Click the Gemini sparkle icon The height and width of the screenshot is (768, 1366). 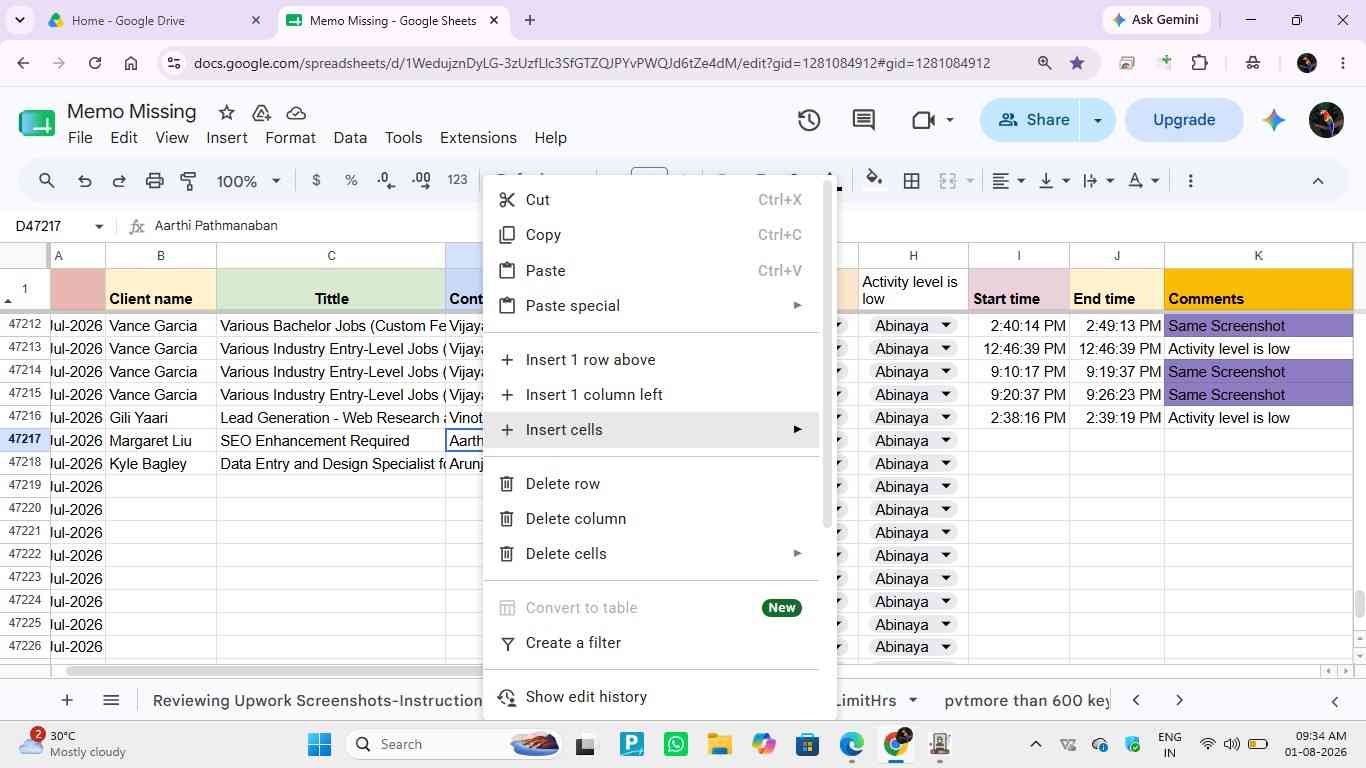(x=1273, y=120)
